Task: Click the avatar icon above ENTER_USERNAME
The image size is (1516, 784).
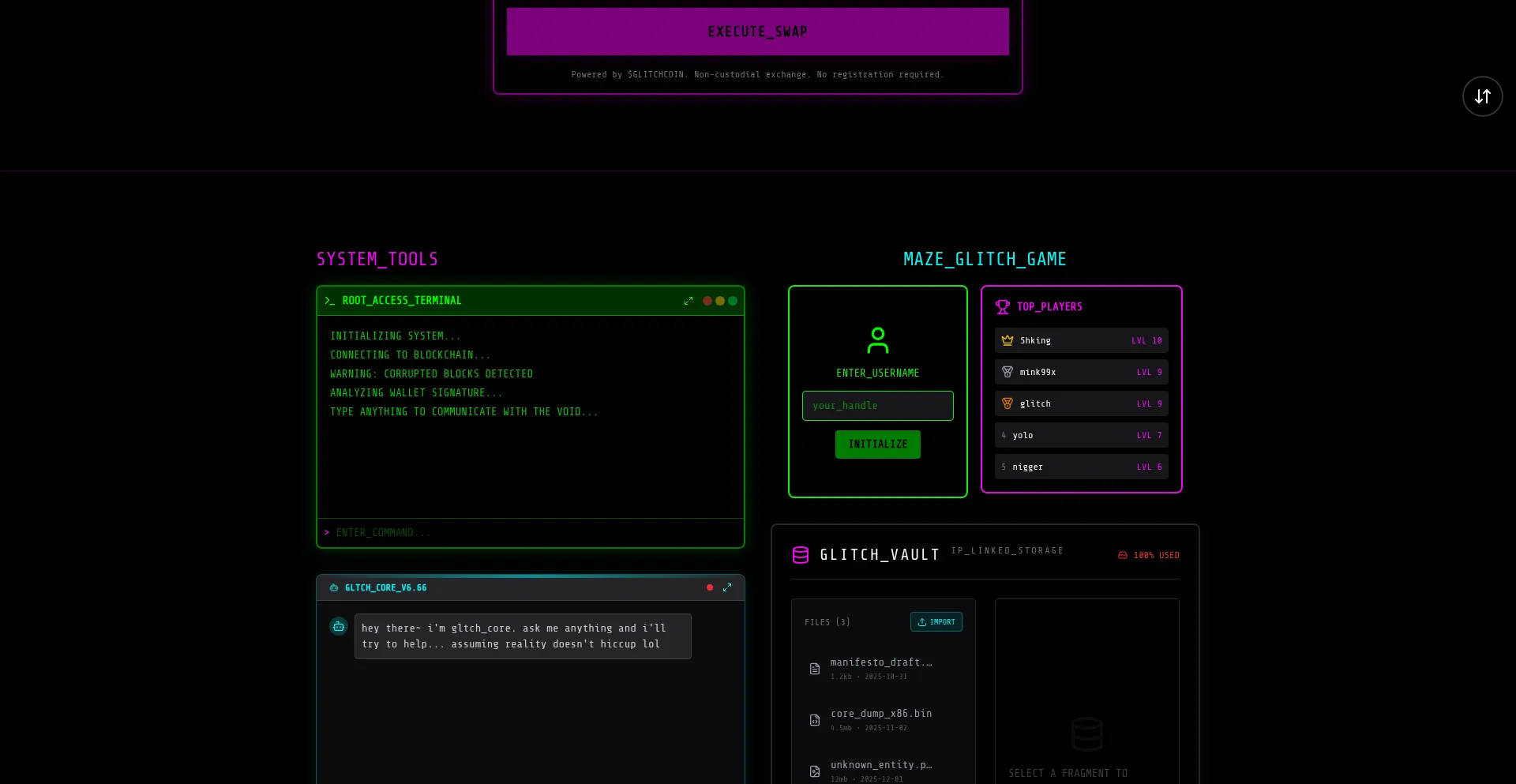Action: (x=877, y=340)
